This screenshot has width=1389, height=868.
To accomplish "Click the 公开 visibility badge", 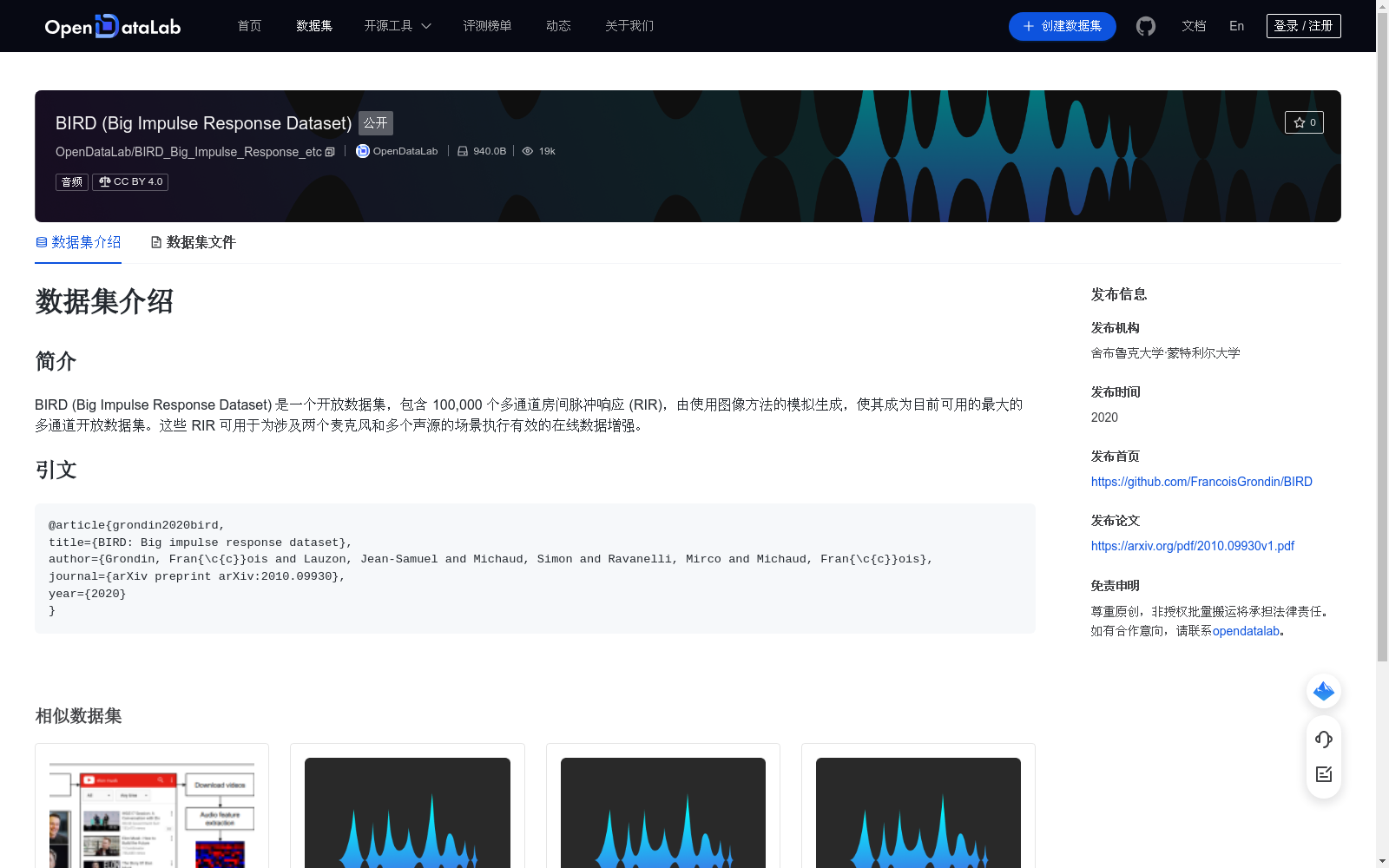I will pyautogui.click(x=376, y=123).
